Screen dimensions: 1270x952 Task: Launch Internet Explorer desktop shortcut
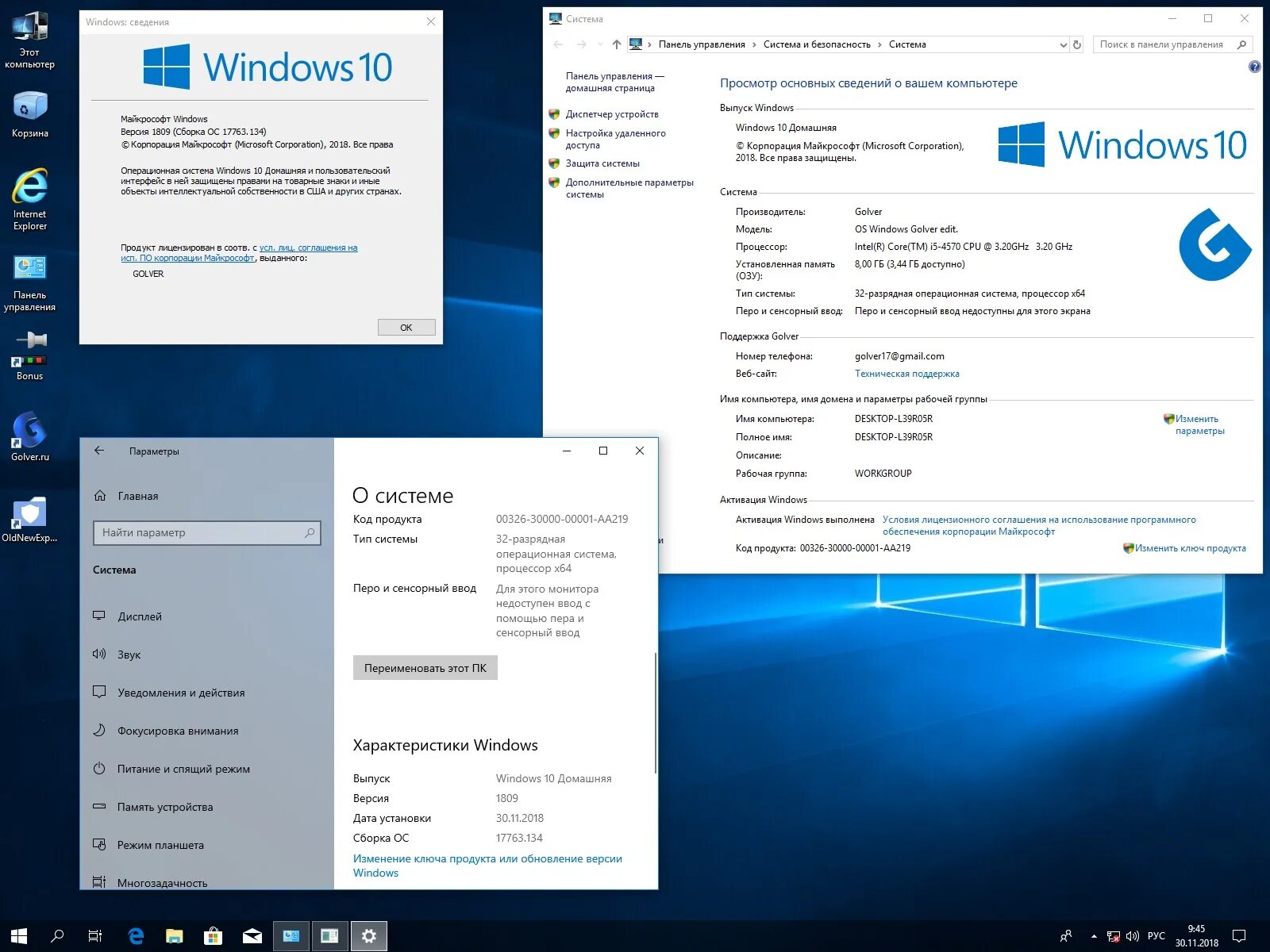tap(29, 199)
